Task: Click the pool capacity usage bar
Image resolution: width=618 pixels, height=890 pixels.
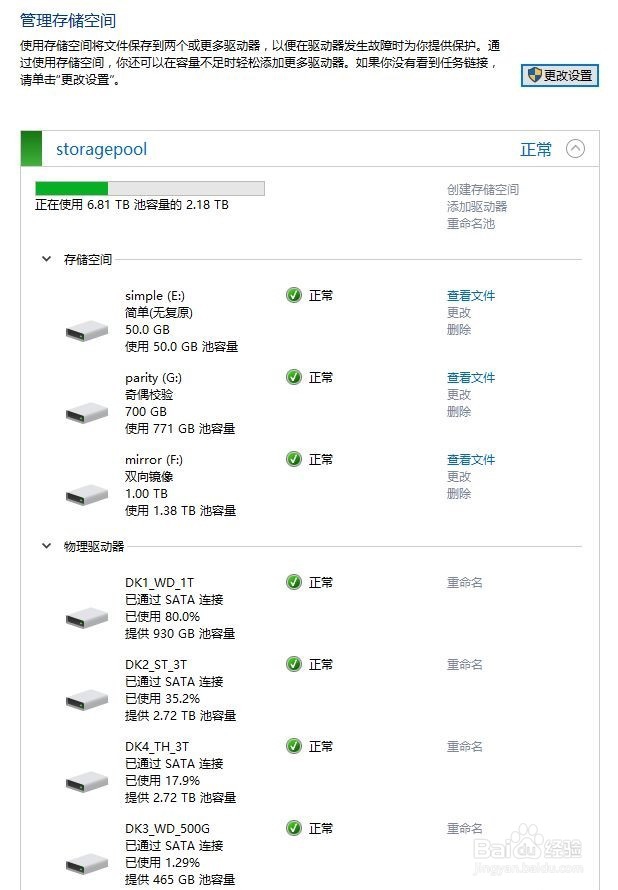Action: click(150, 188)
